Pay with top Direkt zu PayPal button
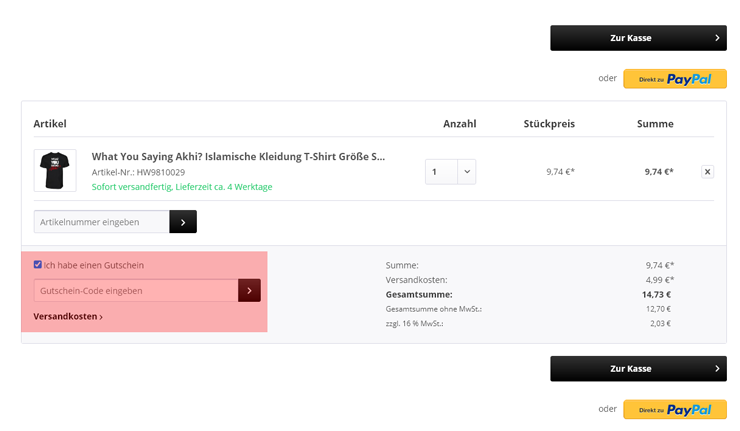 click(x=675, y=79)
